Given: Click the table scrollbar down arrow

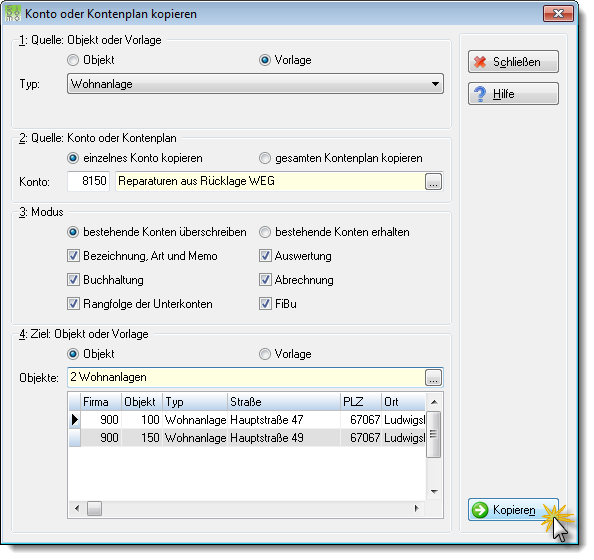Looking at the screenshot, I should 435,492.
